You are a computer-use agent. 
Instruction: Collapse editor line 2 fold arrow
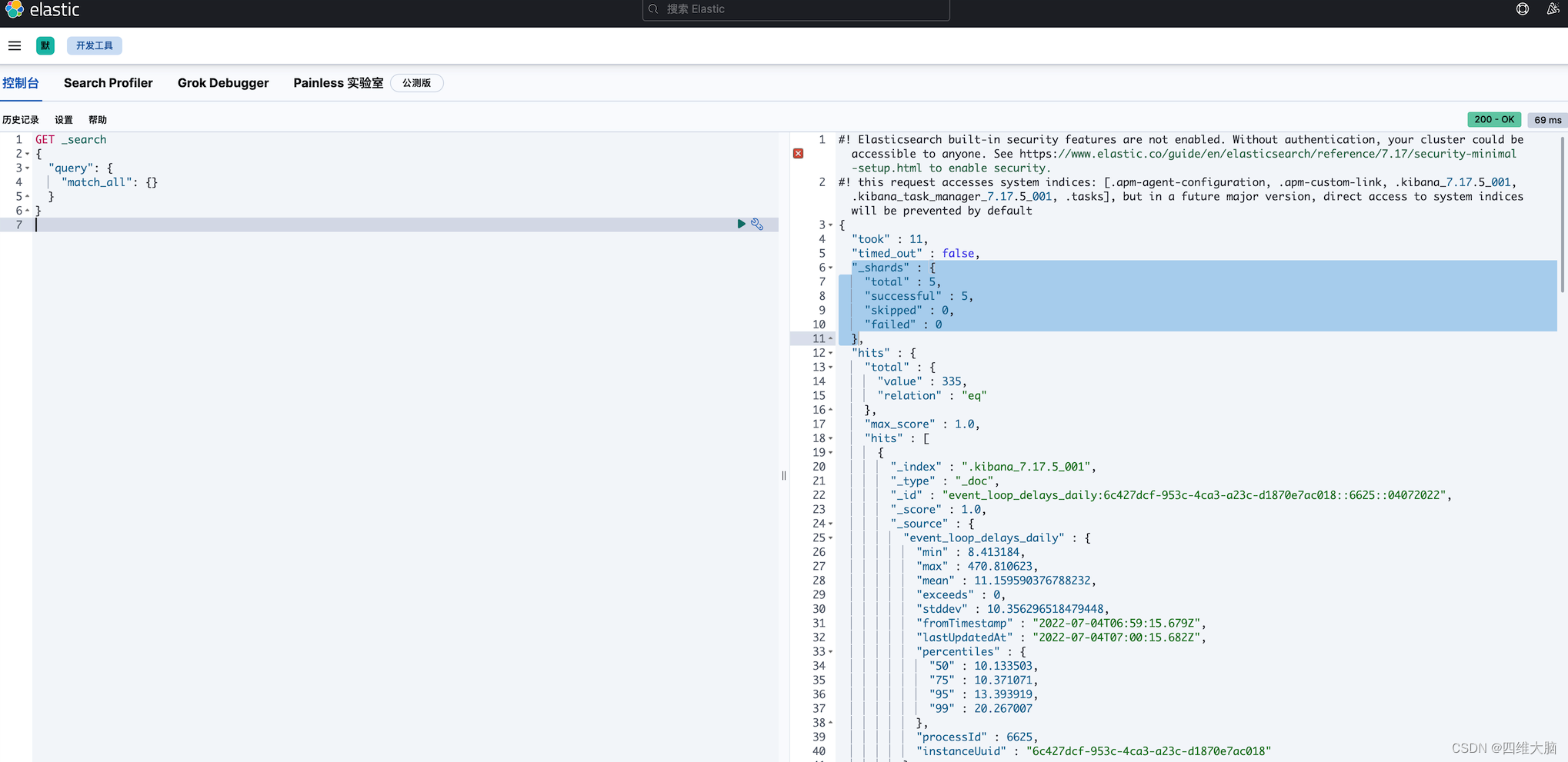pyautogui.click(x=28, y=154)
